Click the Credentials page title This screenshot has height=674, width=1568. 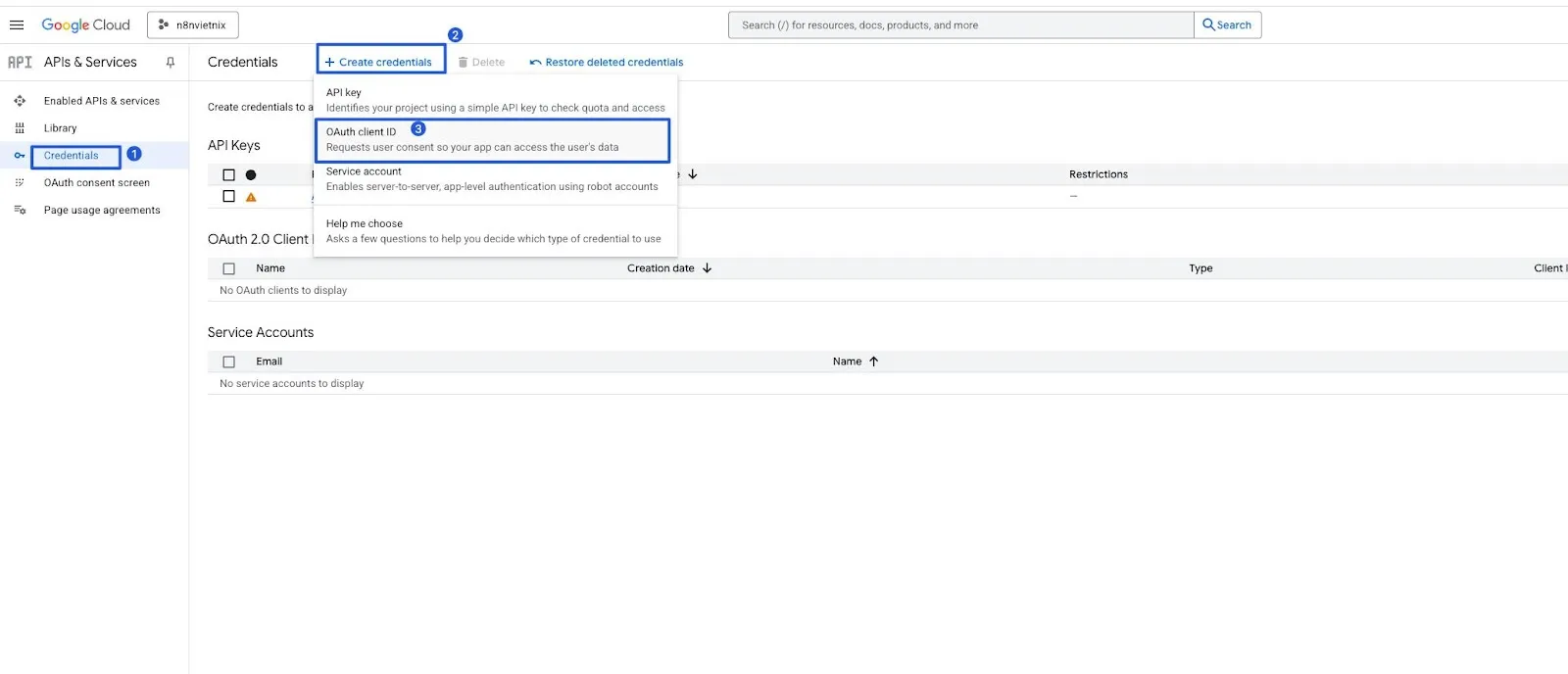[x=243, y=62]
